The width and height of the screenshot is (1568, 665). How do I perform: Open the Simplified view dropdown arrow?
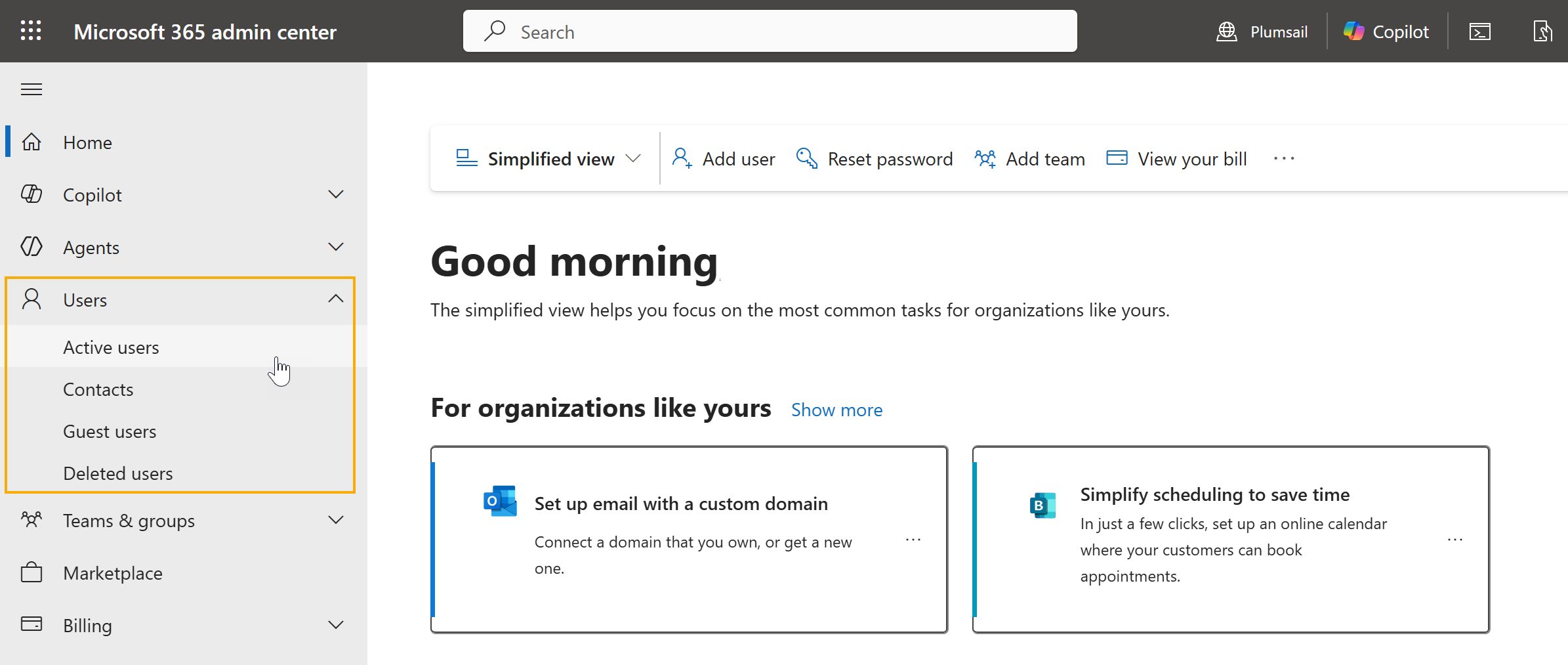point(633,158)
